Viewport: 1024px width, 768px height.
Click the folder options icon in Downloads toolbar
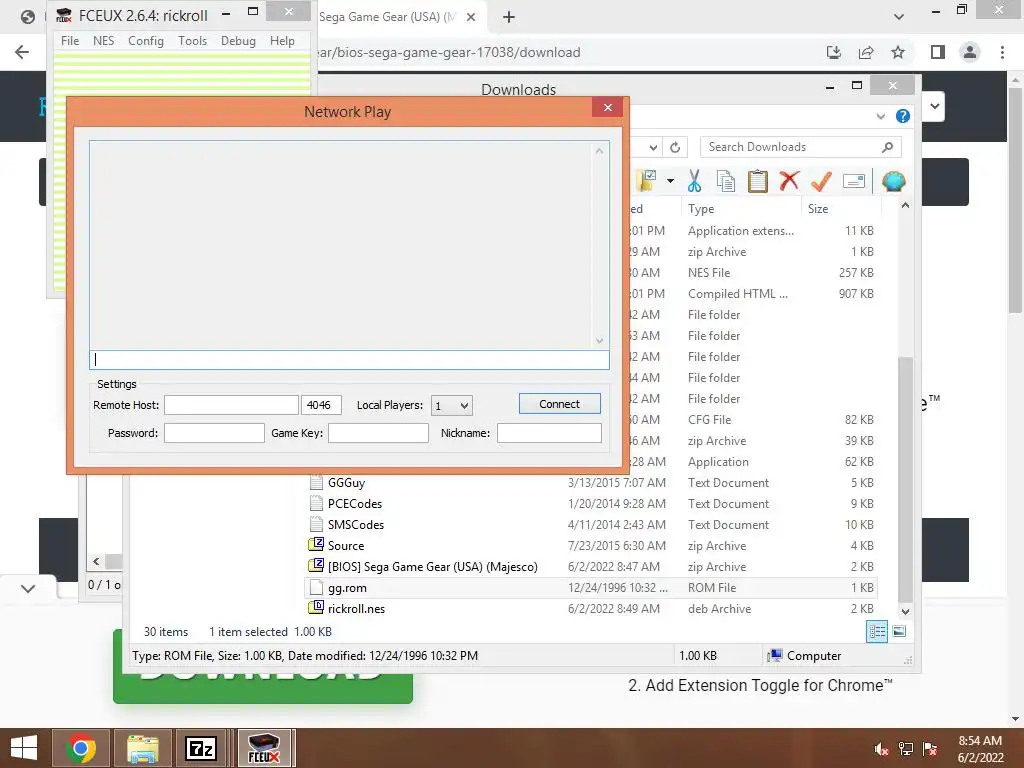coord(647,181)
